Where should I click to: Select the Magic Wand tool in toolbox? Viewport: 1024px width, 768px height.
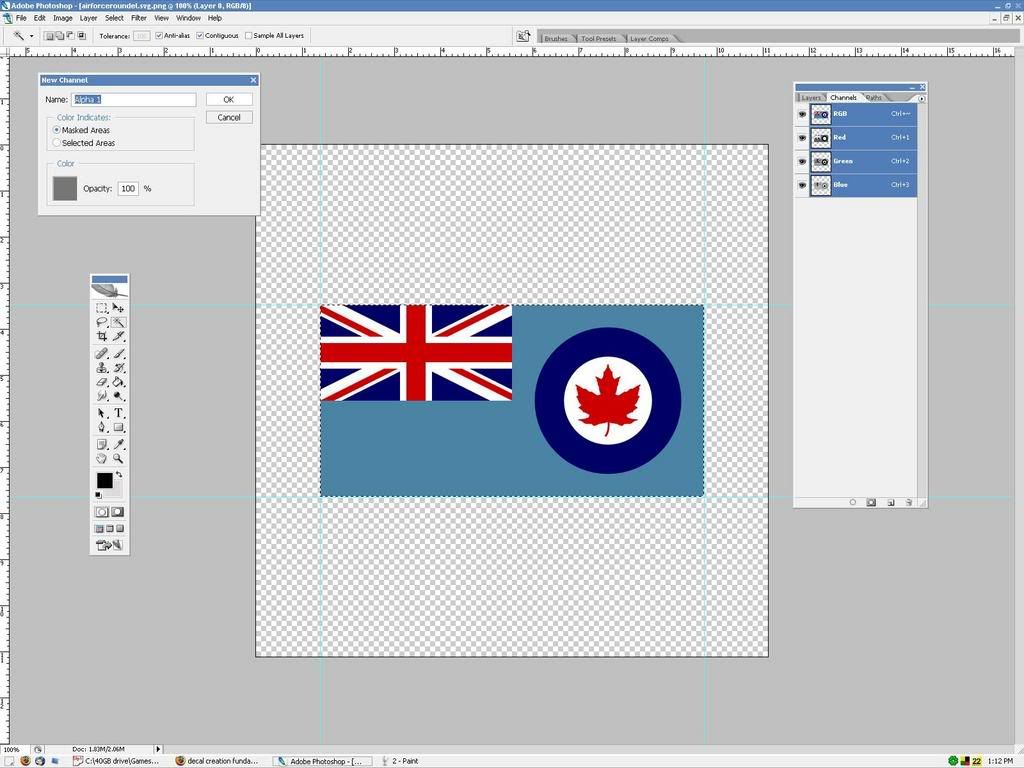tap(118, 322)
